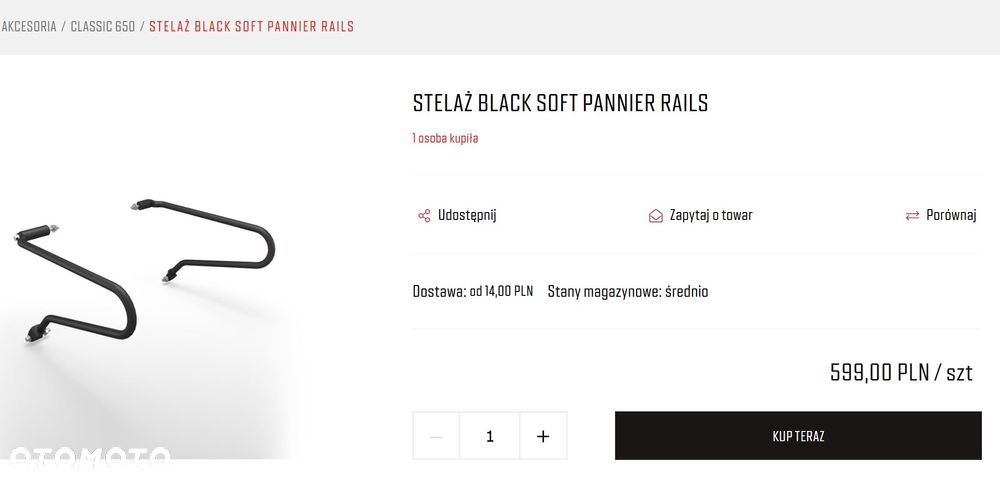Go to the AKCESORIA breadcrumb

[x=29, y=27]
